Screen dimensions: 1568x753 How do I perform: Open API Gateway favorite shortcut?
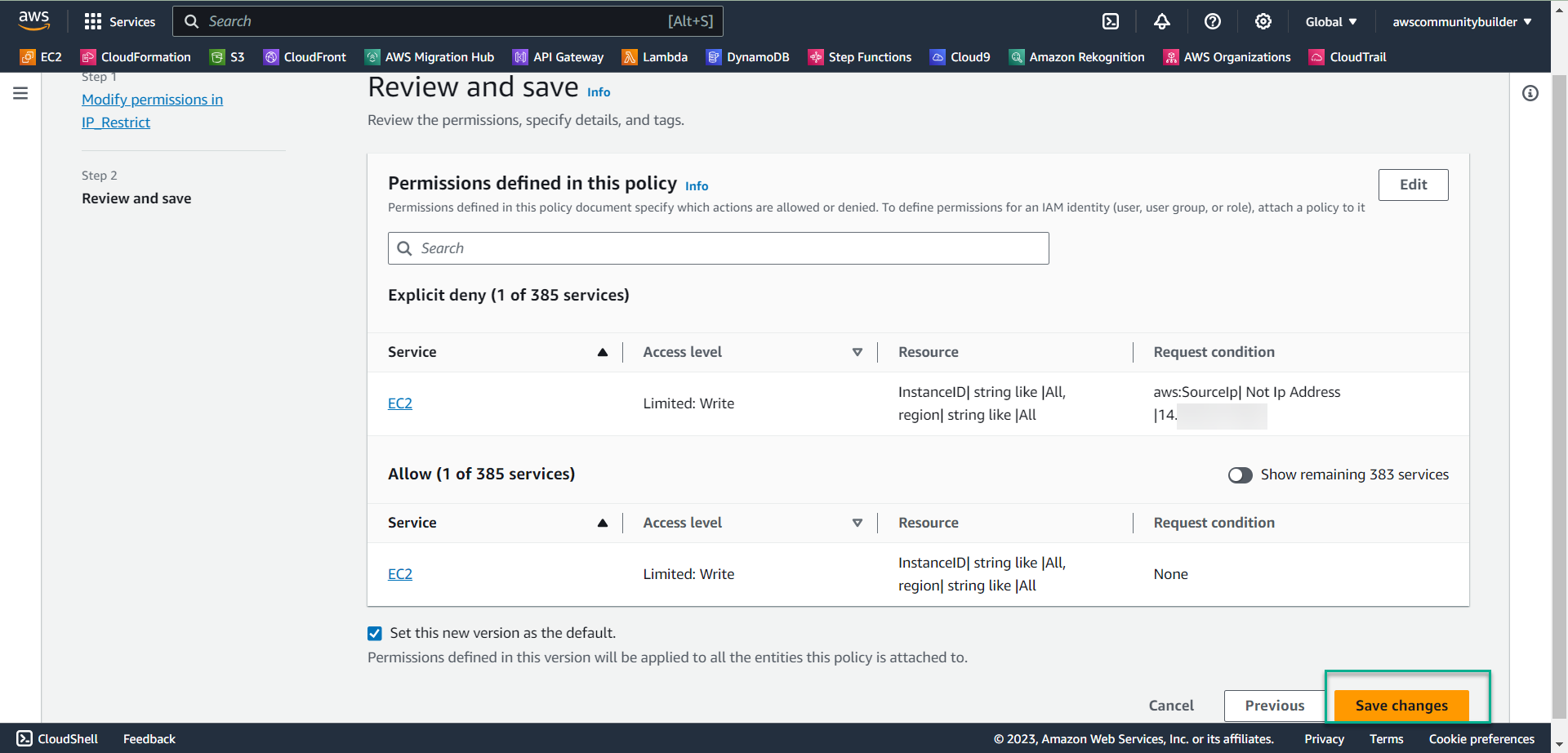[558, 57]
